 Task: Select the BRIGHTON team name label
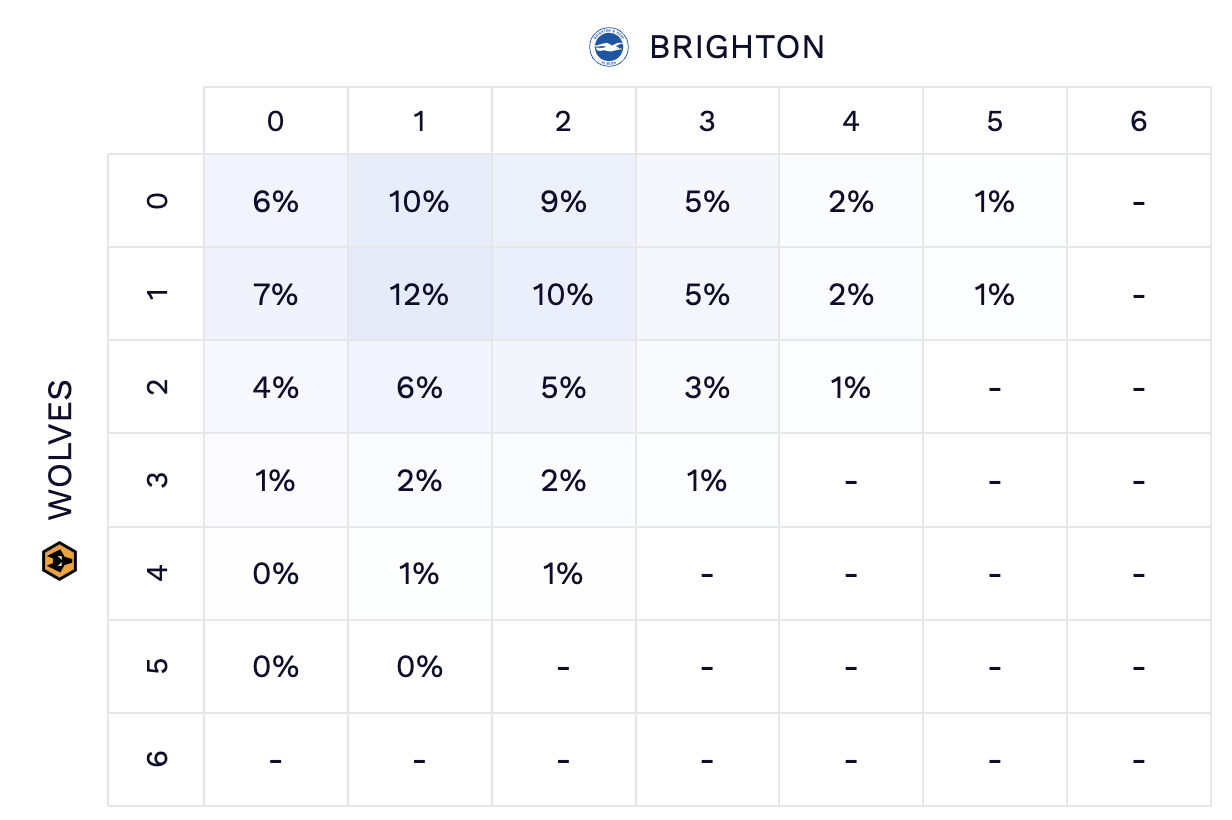737,48
